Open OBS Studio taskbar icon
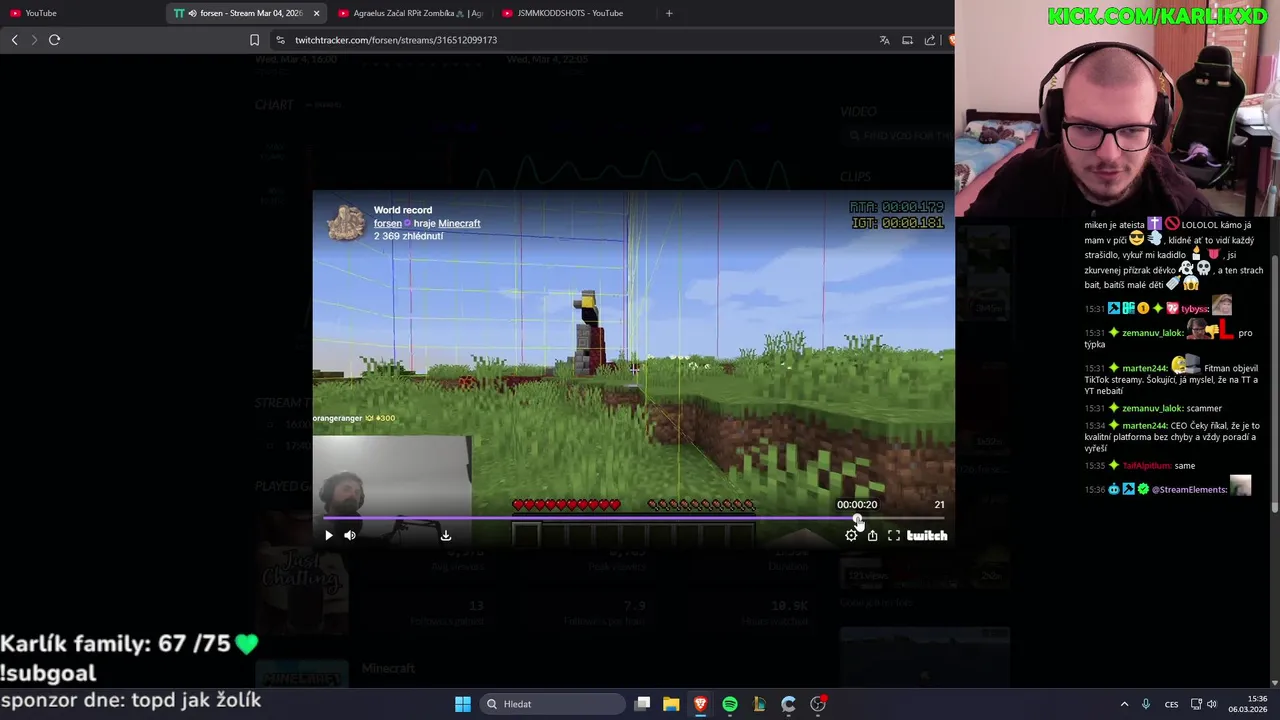 click(x=818, y=704)
